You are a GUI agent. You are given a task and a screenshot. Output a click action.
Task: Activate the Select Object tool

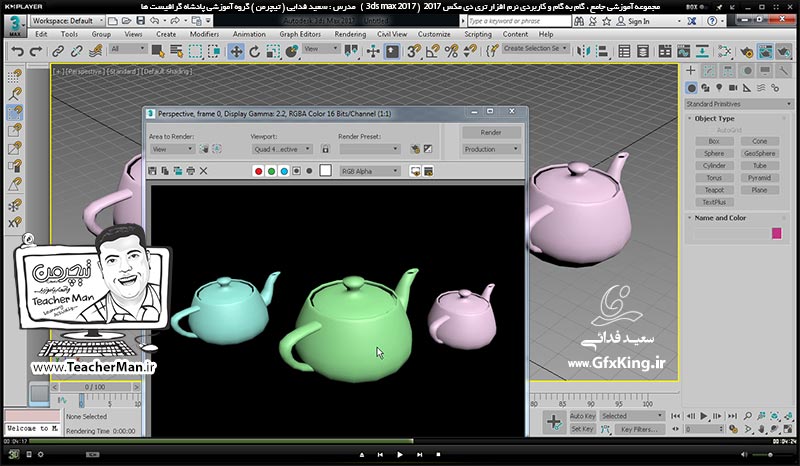click(158, 51)
